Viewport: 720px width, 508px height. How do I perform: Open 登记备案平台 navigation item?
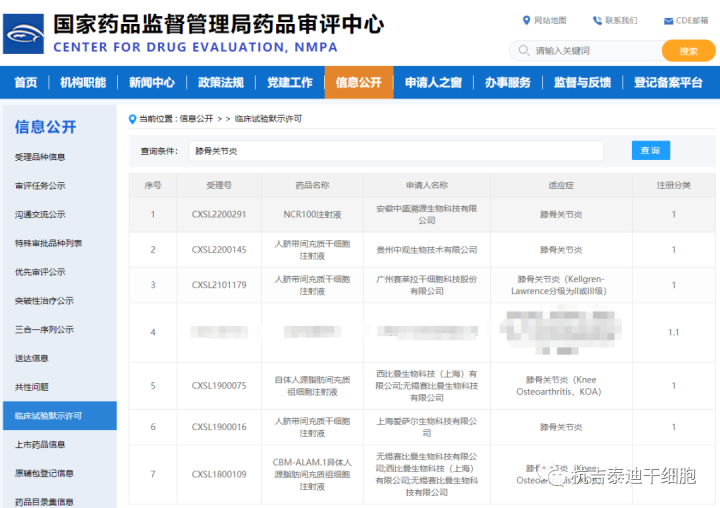coord(668,82)
